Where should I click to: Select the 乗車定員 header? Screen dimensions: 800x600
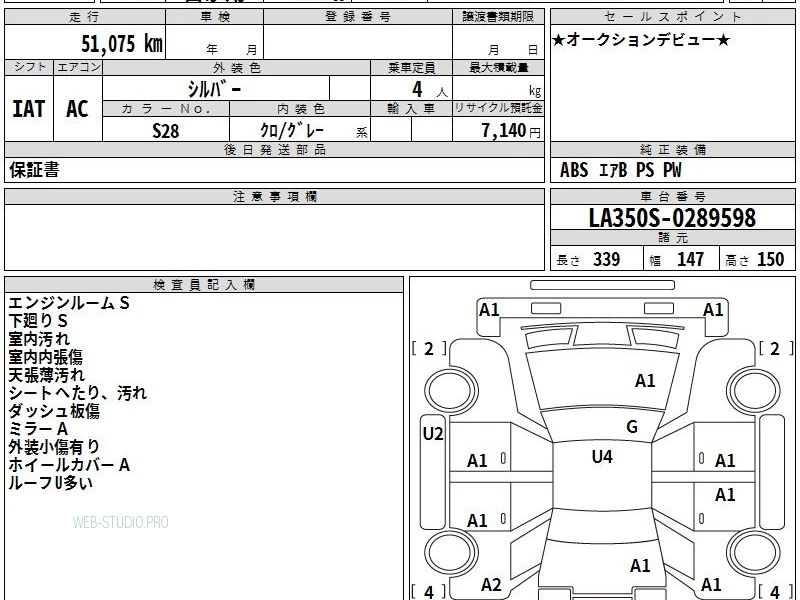tap(411, 67)
